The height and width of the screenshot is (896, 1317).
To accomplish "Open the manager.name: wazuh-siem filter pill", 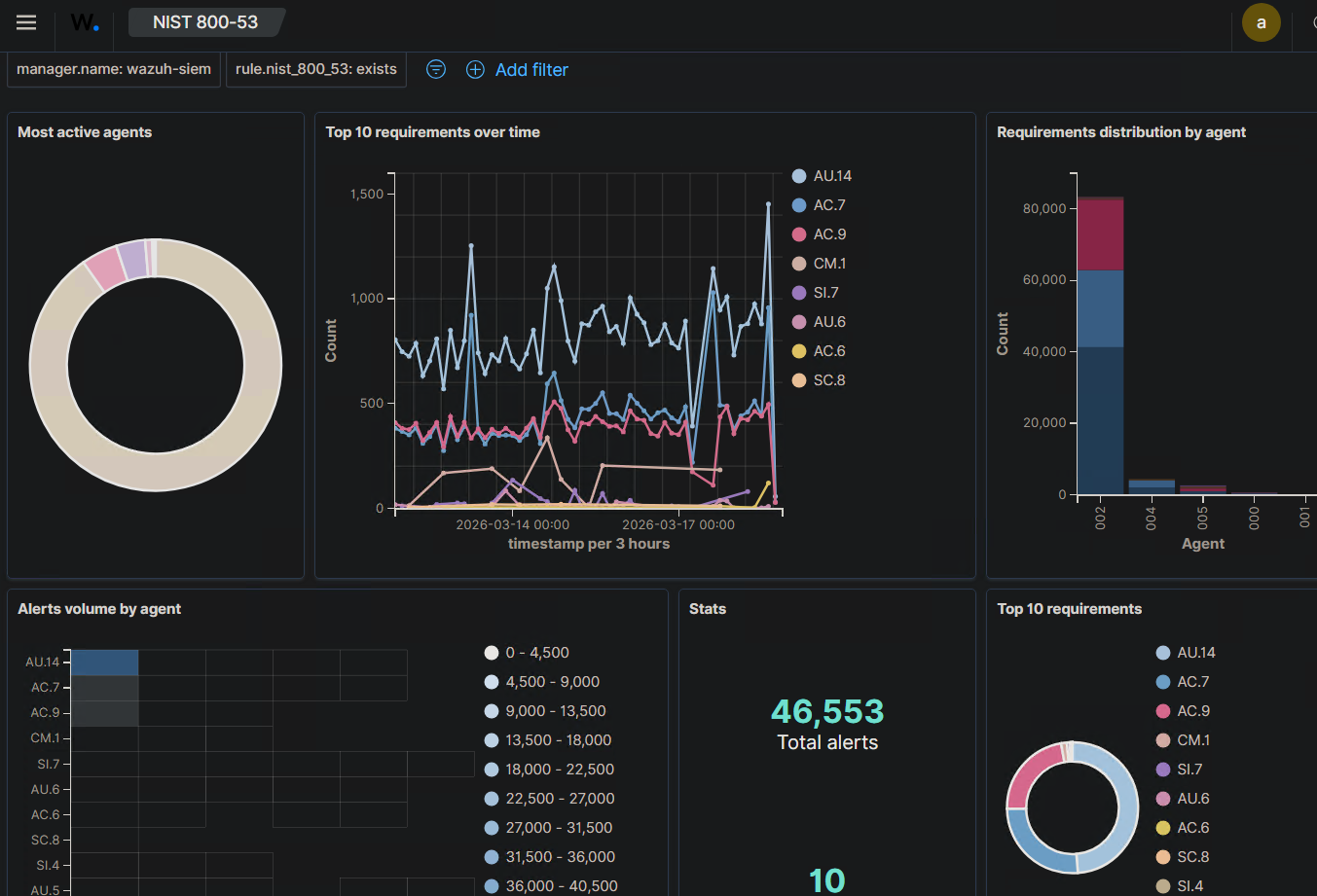I will (113, 69).
